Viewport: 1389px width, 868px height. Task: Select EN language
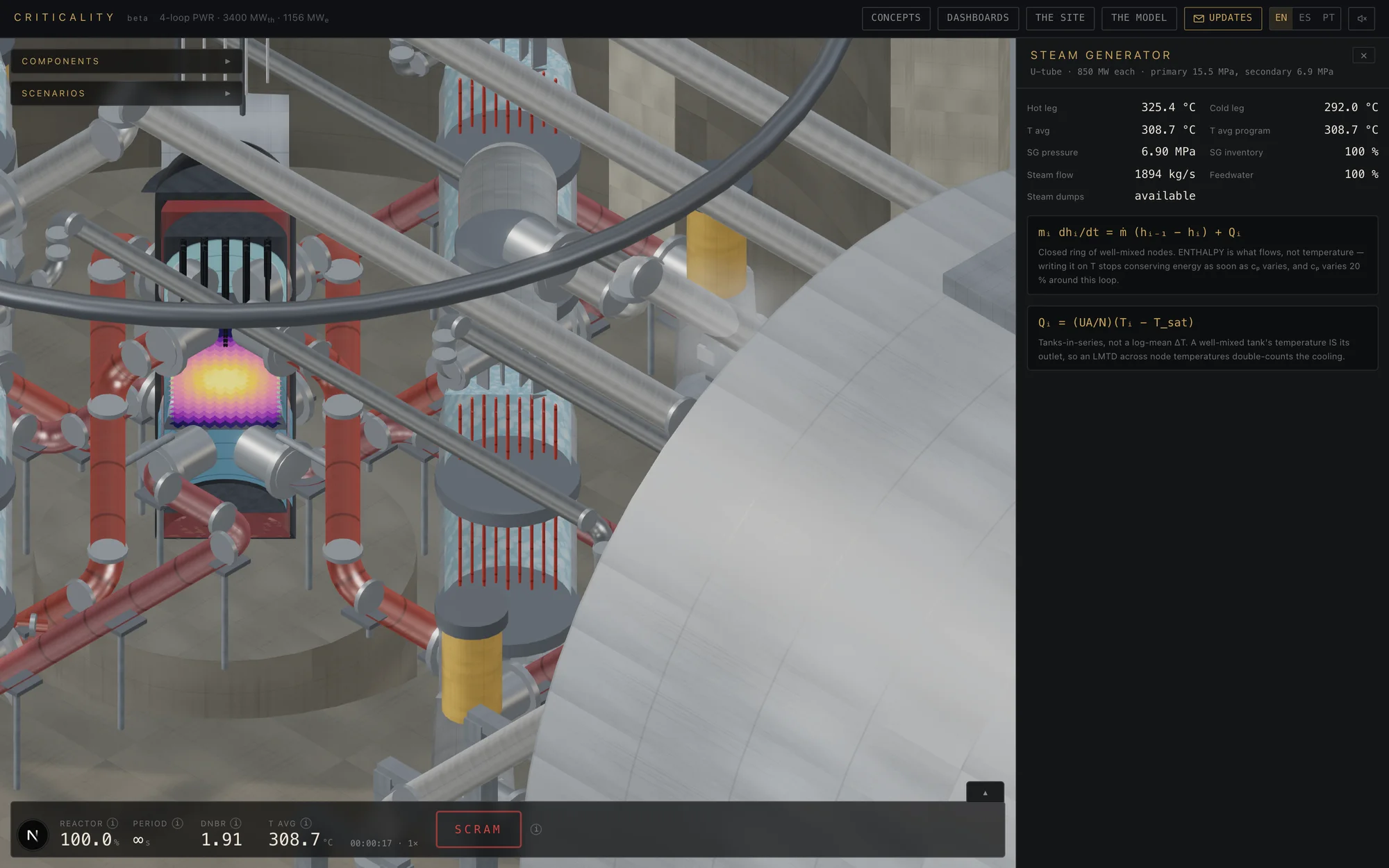(1281, 18)
